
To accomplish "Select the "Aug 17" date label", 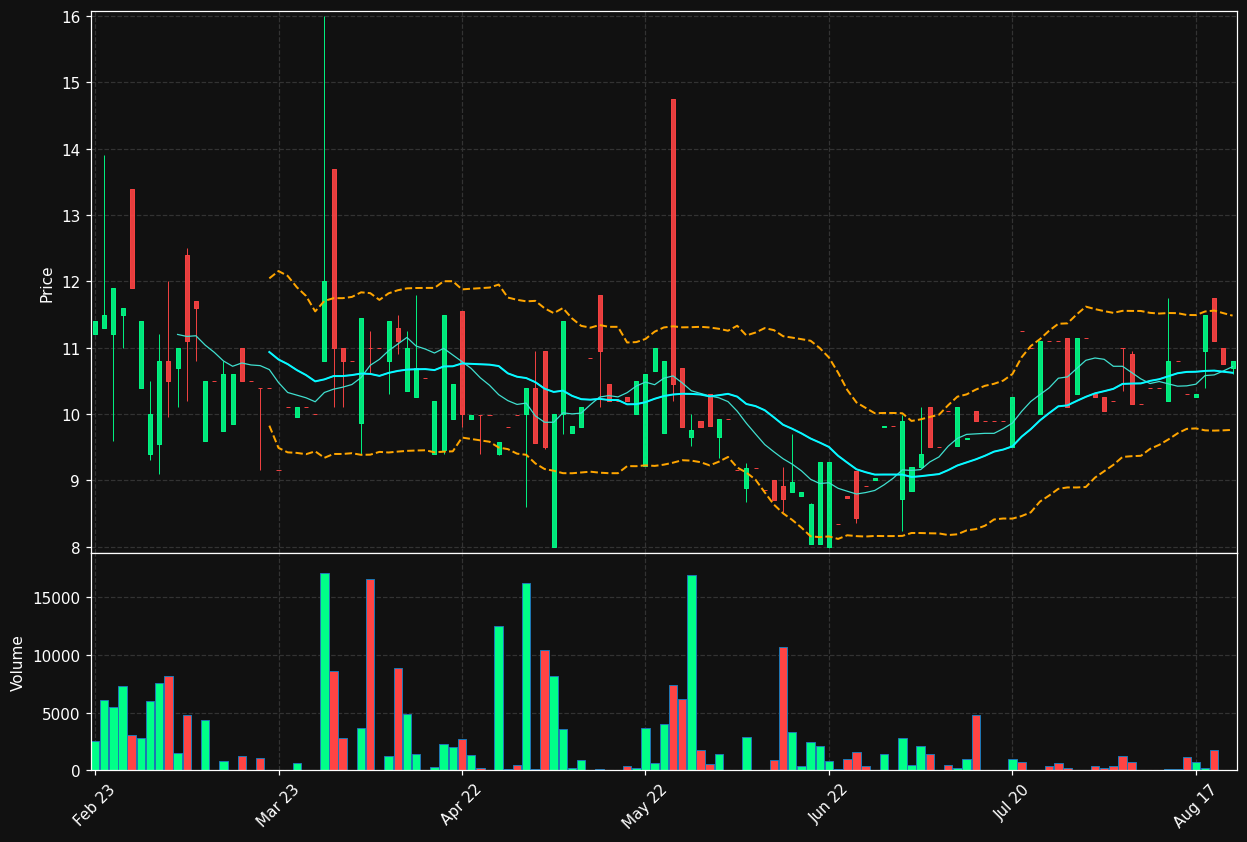I will coord(1195,805).
